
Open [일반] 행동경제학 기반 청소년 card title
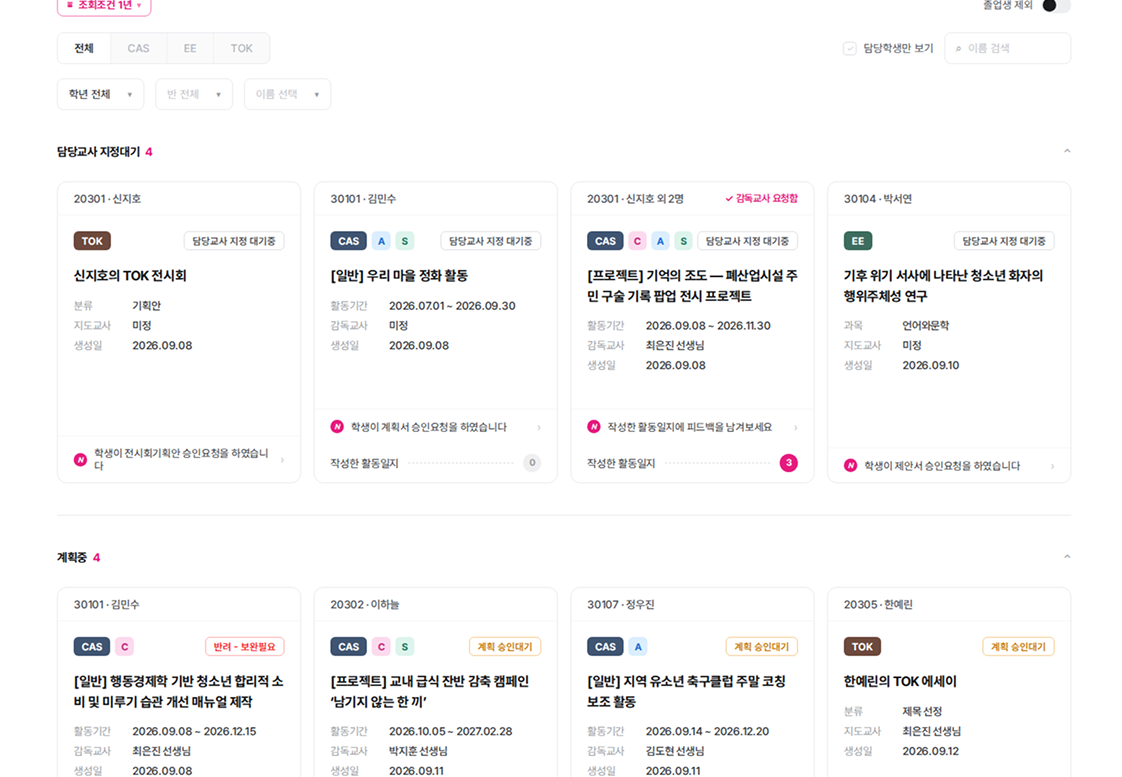[178, 691]
